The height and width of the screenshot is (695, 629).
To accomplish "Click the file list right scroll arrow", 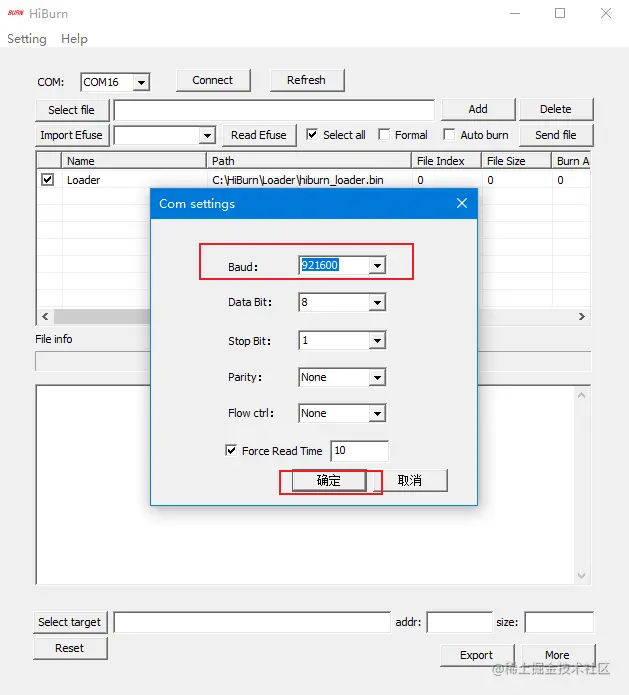I will (x=582, y=316).
